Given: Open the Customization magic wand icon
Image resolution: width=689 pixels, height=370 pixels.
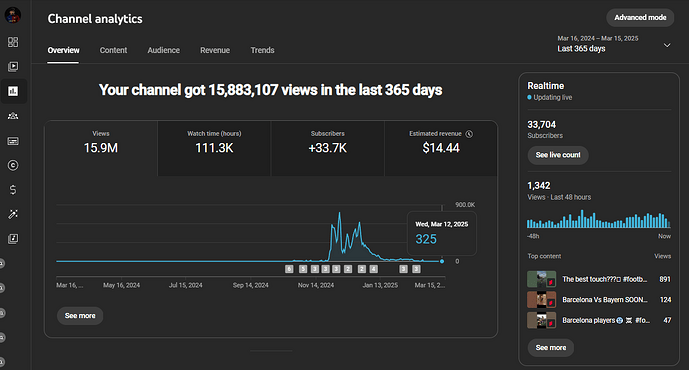Looking at the screenshot, I should (13, 214).
